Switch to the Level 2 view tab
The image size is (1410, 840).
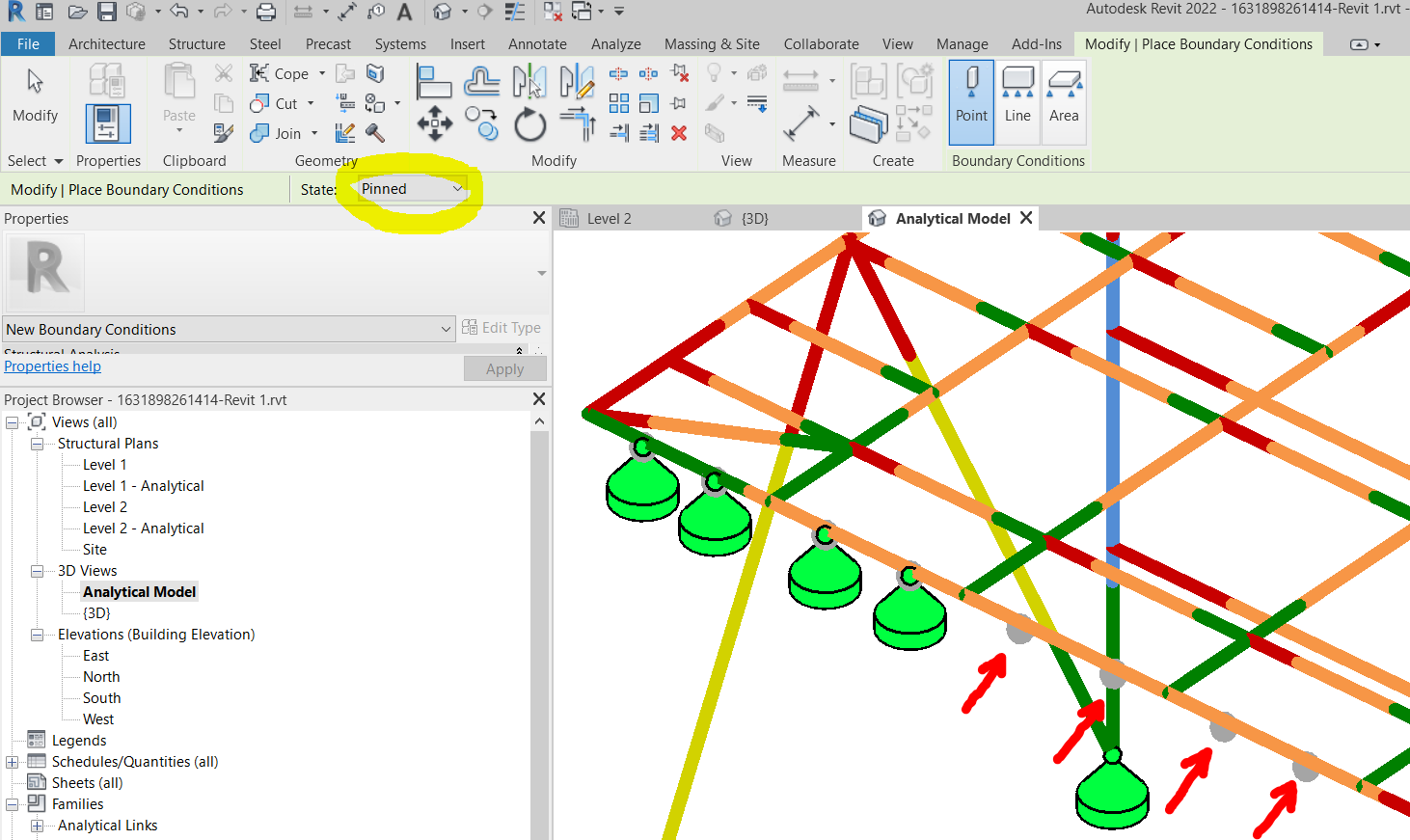607,217
